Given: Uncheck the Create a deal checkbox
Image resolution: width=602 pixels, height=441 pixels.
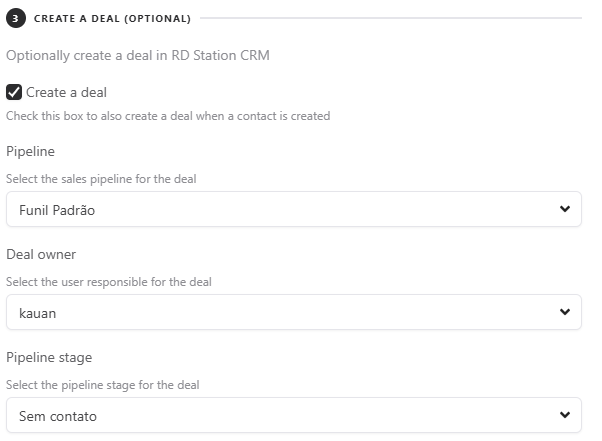Looking at the screenshot, I should click(14, 92).
